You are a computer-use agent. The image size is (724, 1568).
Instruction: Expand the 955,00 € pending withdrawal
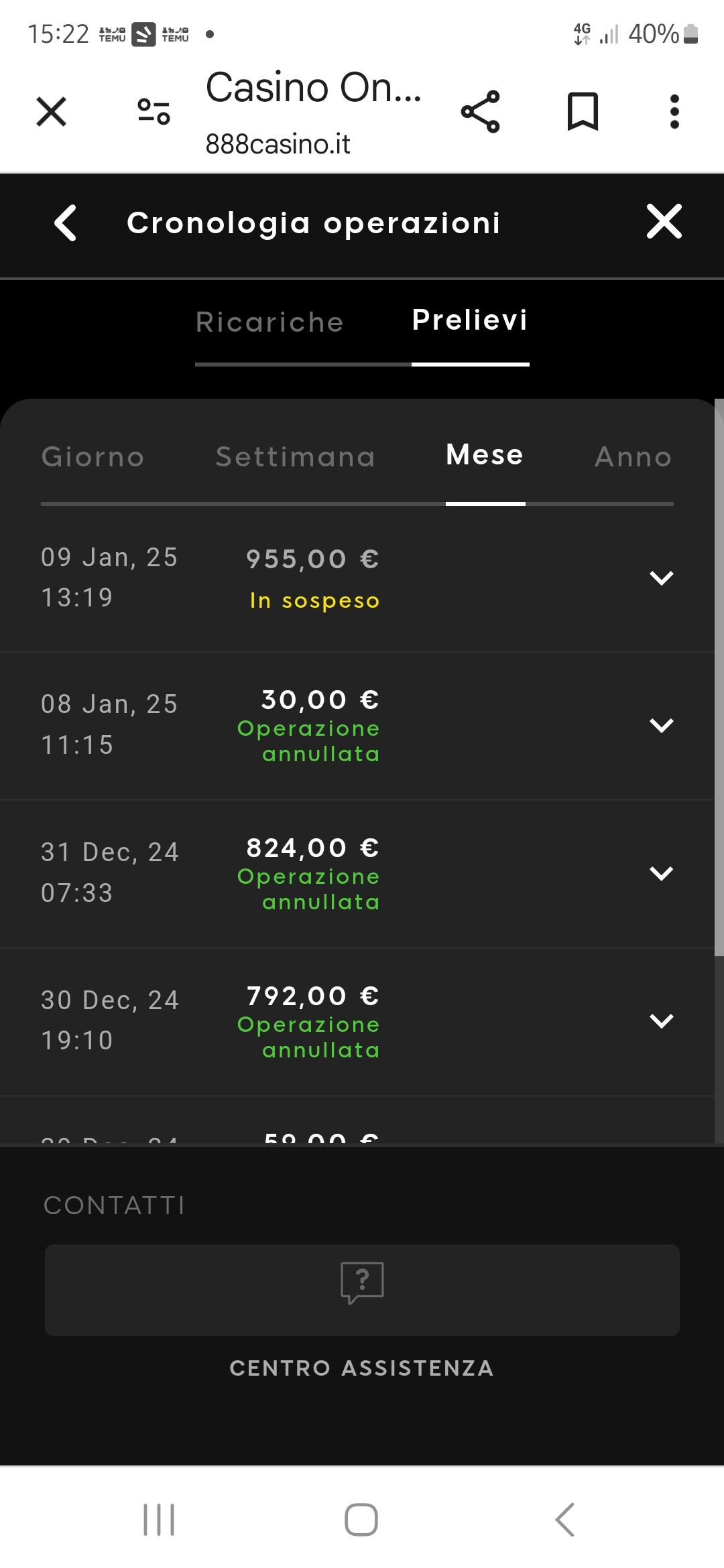pyautogui.click(x=661, y=578)
